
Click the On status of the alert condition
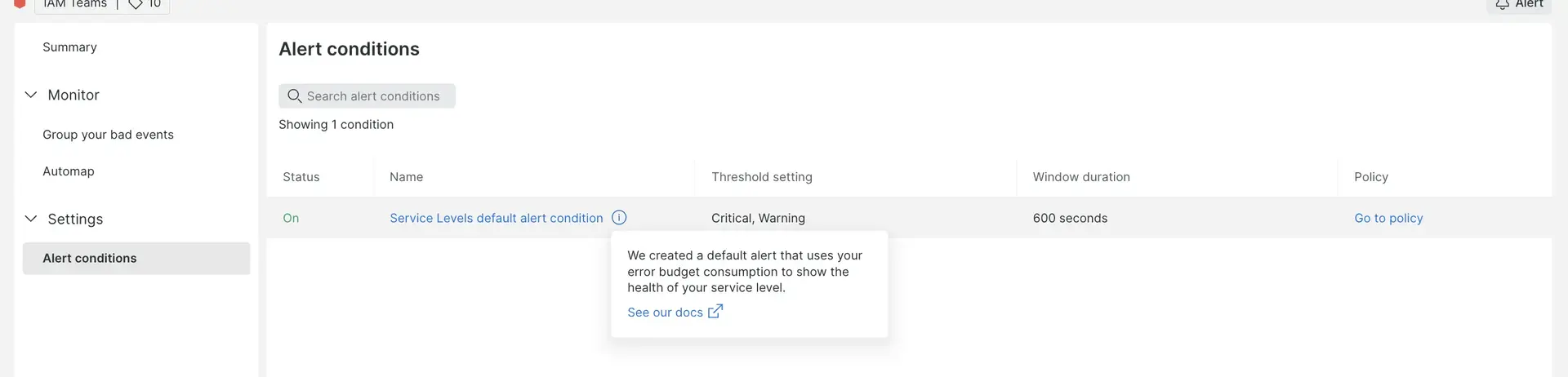tap(291, 218)
